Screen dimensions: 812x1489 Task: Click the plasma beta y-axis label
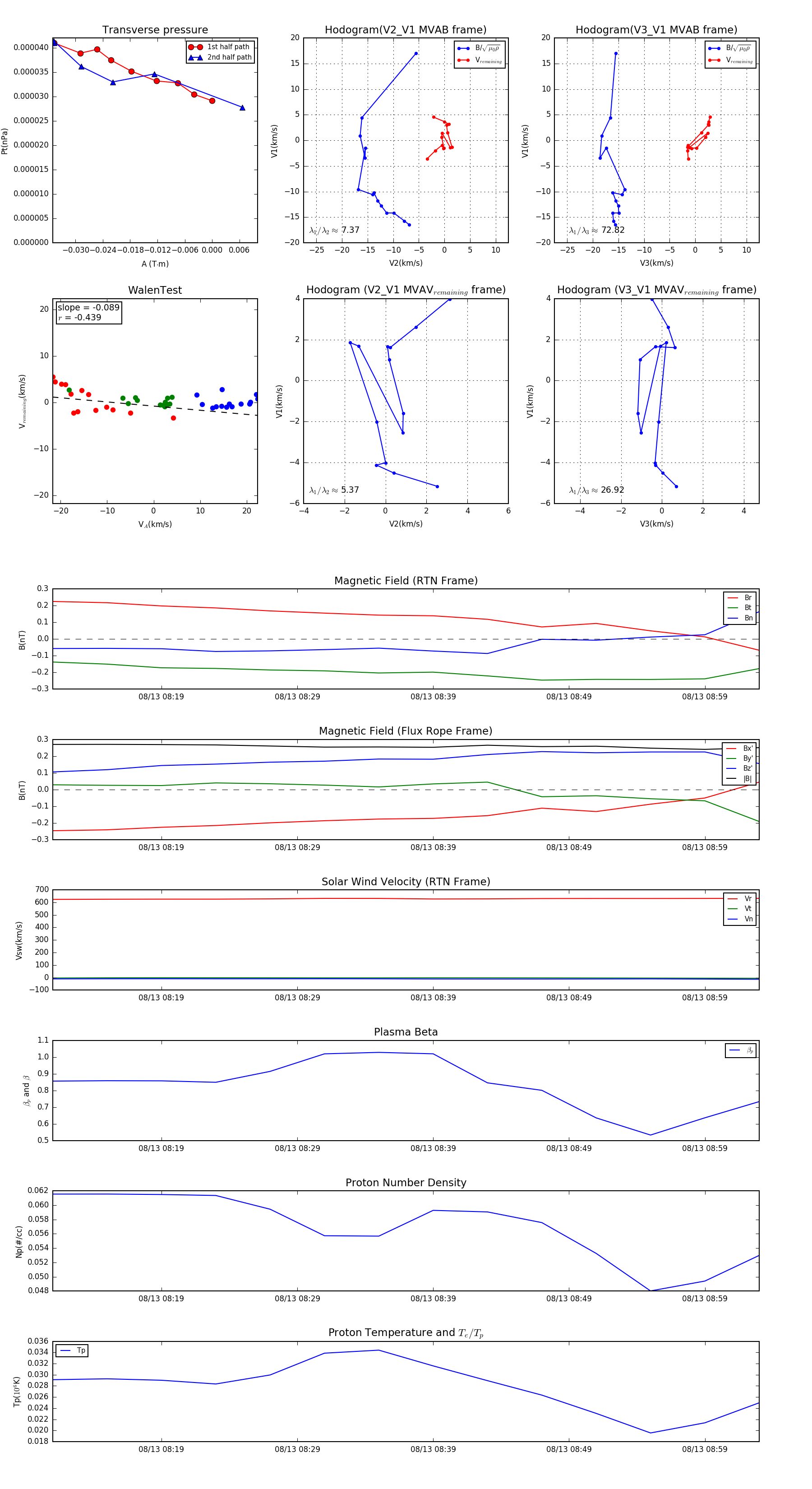coord(26,1091)
